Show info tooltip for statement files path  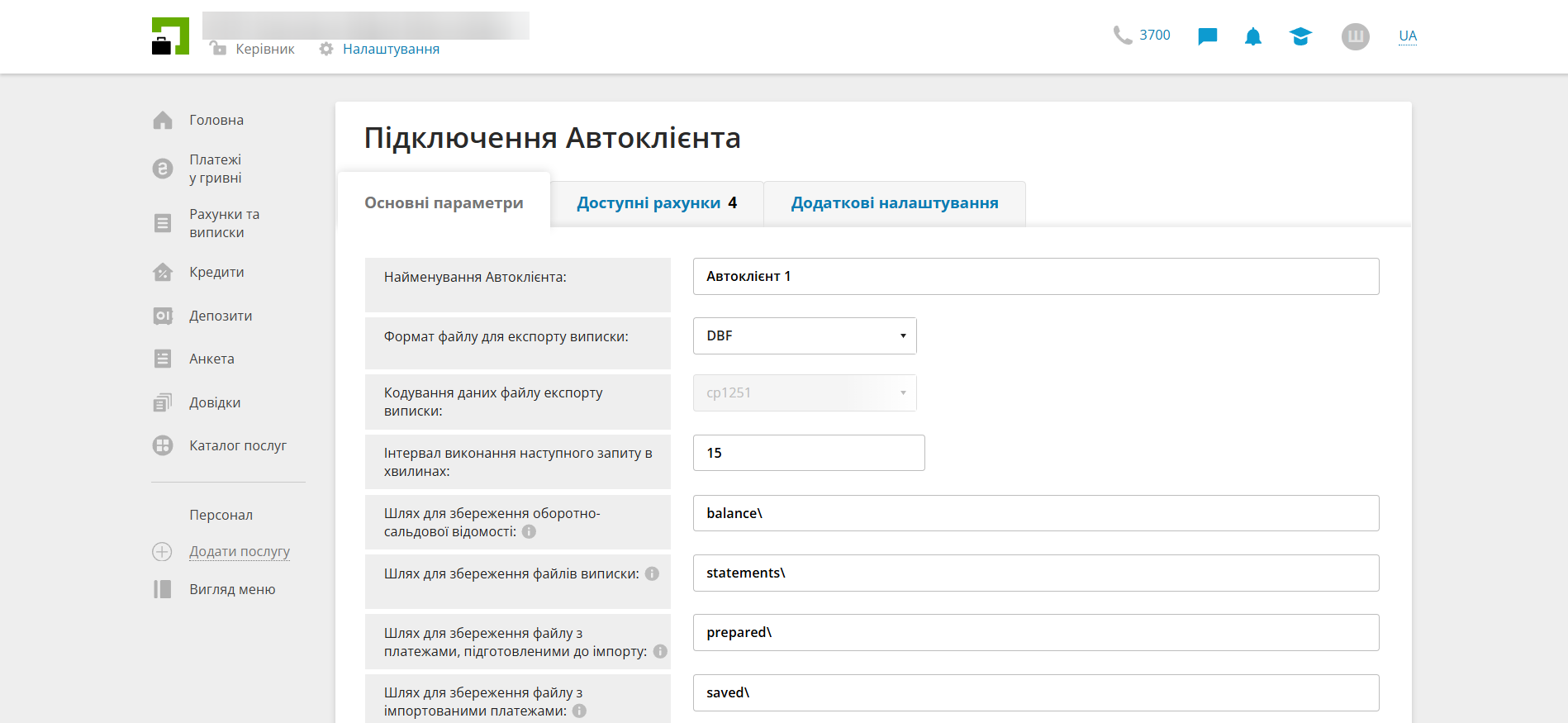click(652, 573)
